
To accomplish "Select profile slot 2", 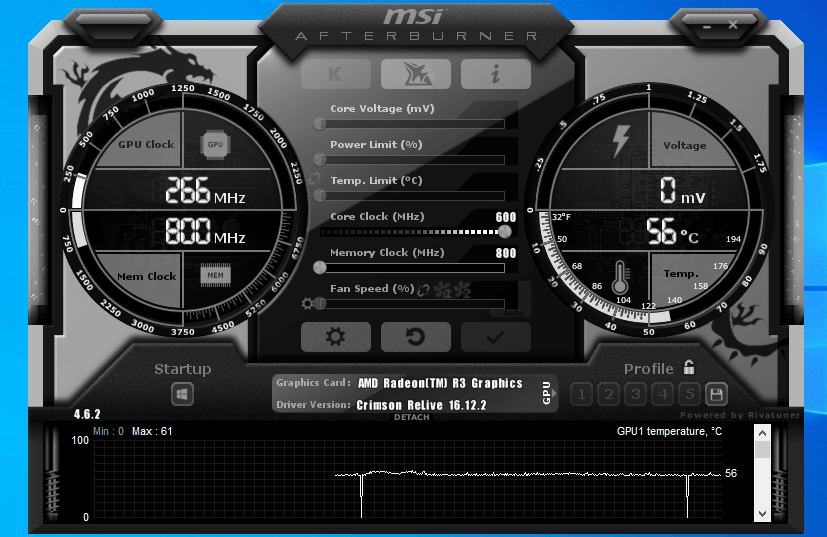I will coord(609,394).
